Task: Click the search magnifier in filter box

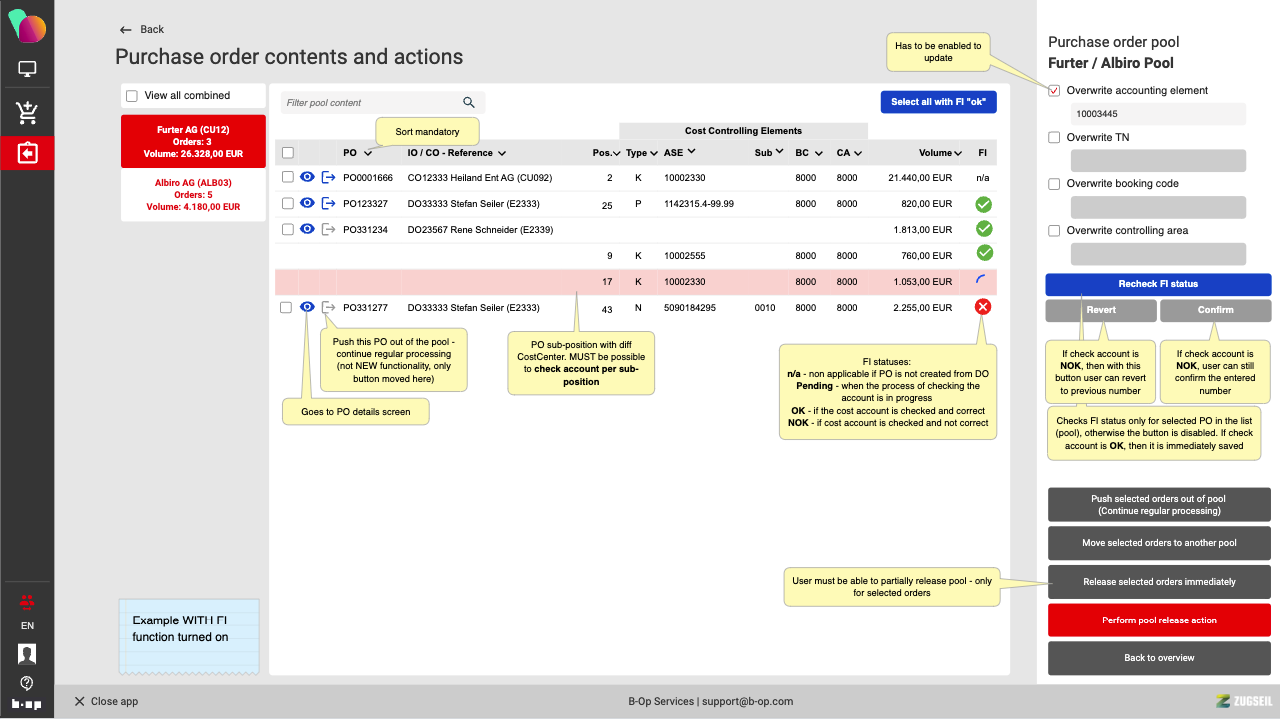Action: pyautogui.click(x=469, y=103)
